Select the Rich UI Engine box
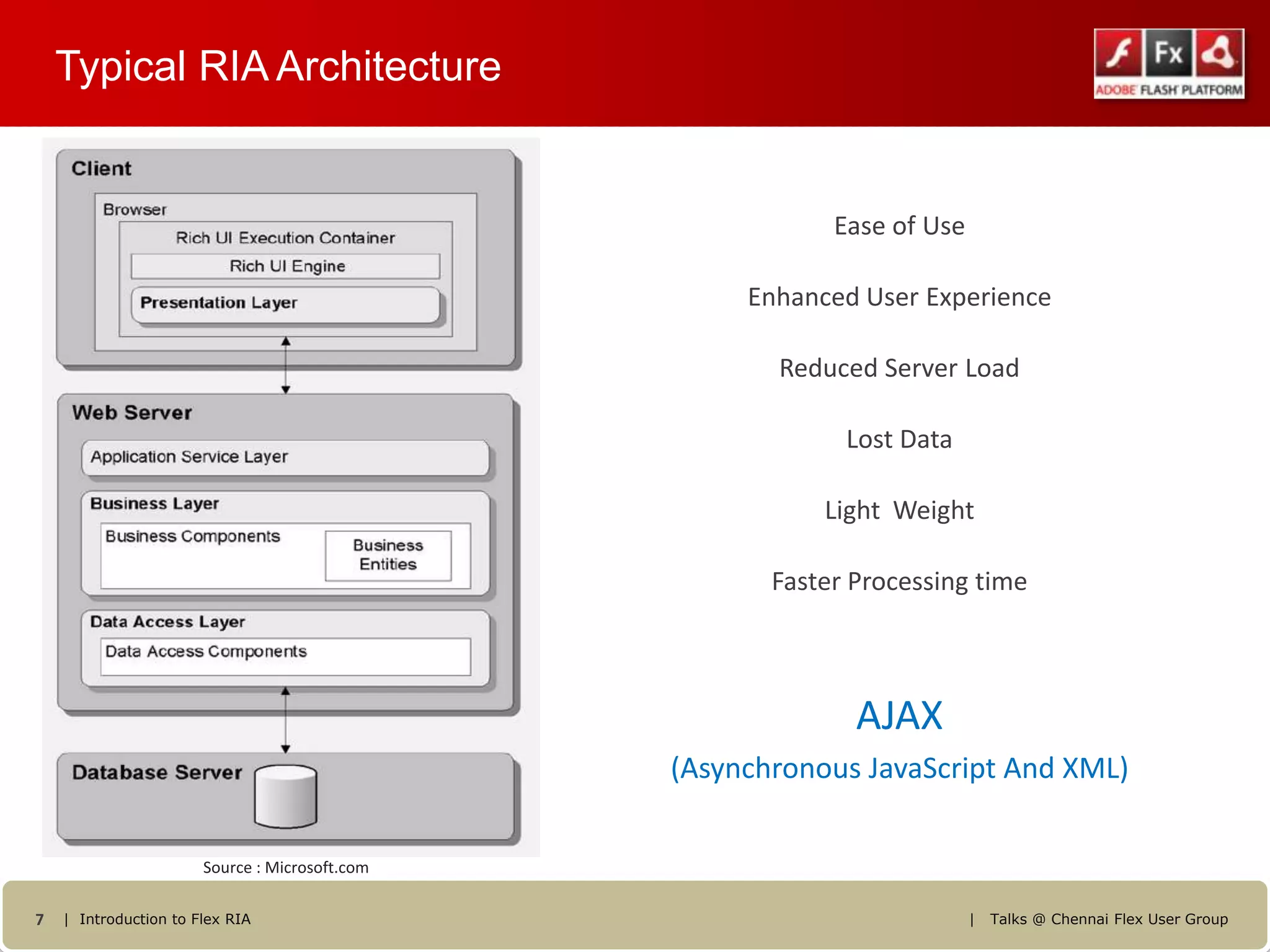Screen dimensions: 1270x952 [285, 266]
